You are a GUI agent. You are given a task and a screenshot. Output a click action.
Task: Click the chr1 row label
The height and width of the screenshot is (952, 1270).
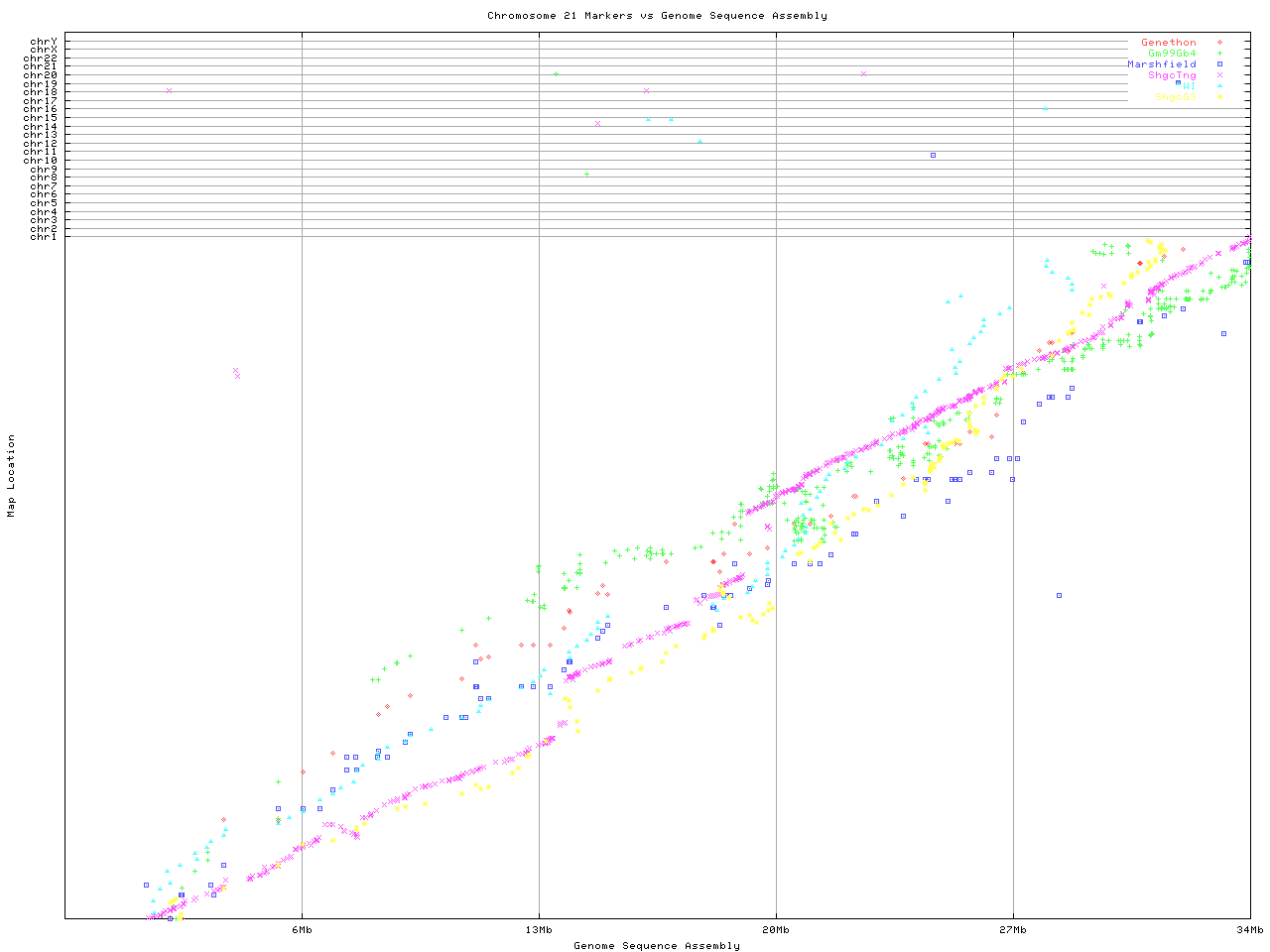click(44, 237)
